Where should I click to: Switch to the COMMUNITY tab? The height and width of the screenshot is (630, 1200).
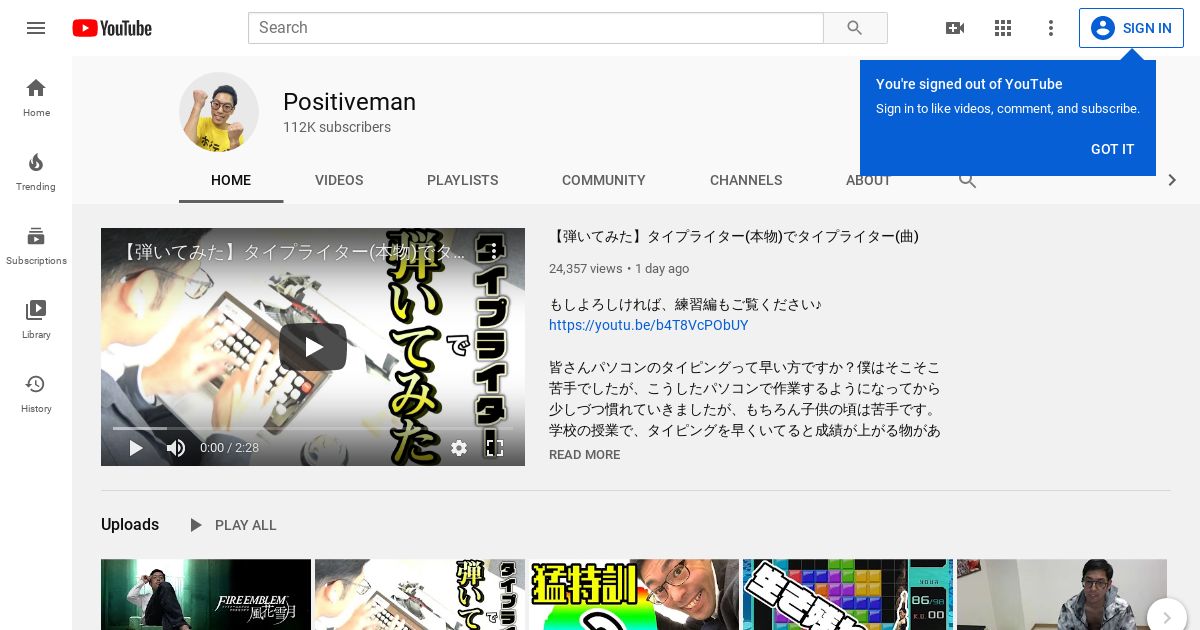pos(604,180)
